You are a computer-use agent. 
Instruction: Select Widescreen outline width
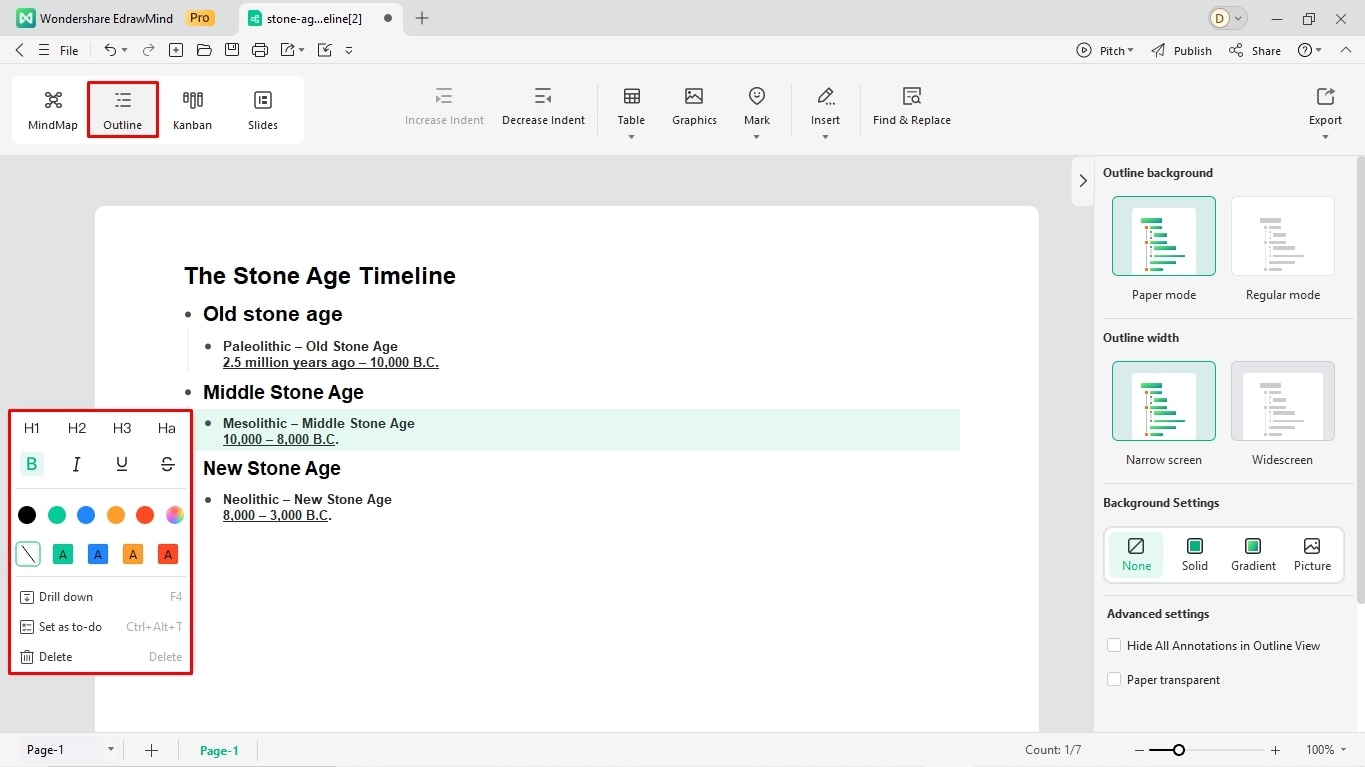(x=1283, y=401)
